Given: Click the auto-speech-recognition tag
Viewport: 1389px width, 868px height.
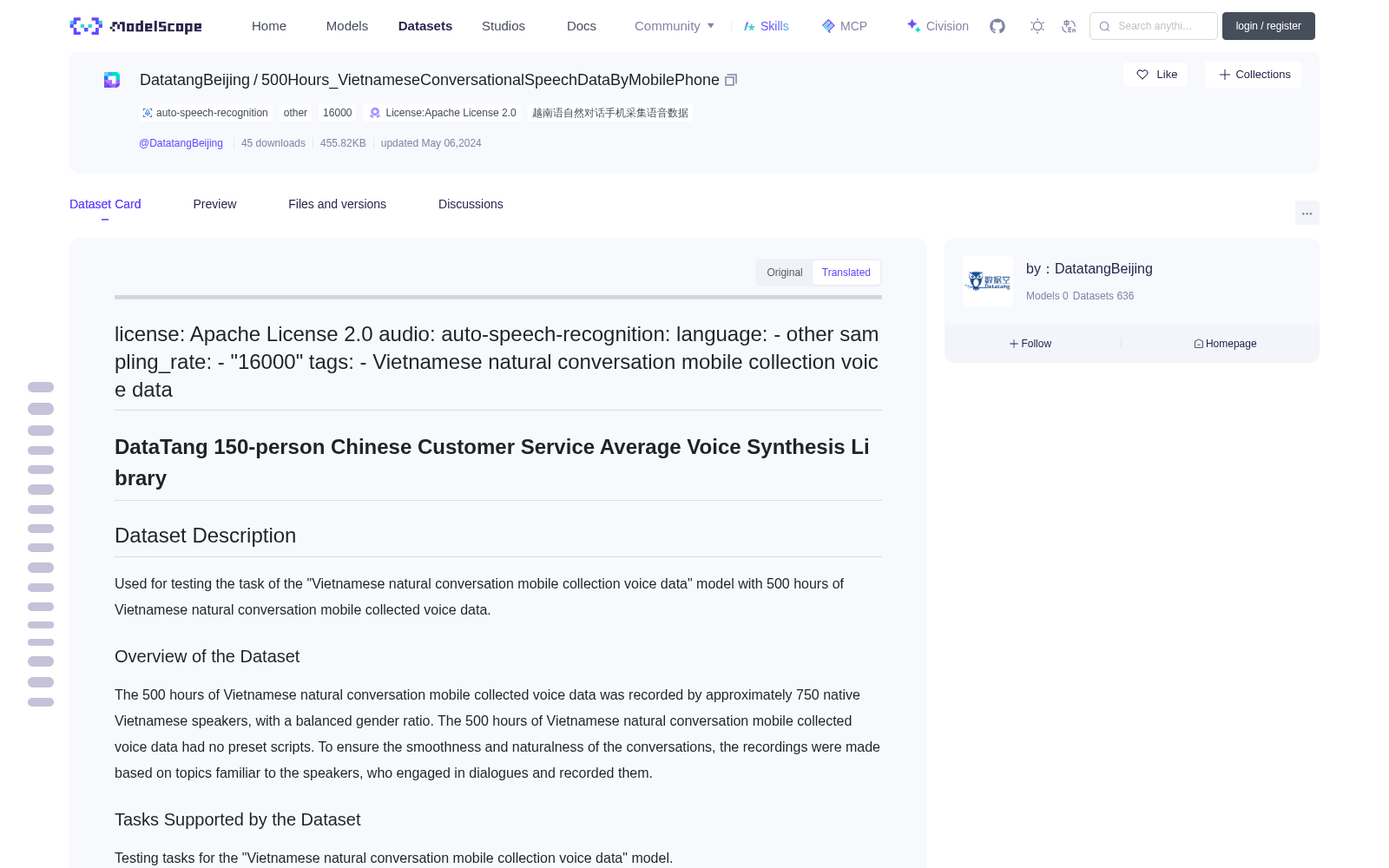Looking at the screenshot, I should click(x=206, y=113).
